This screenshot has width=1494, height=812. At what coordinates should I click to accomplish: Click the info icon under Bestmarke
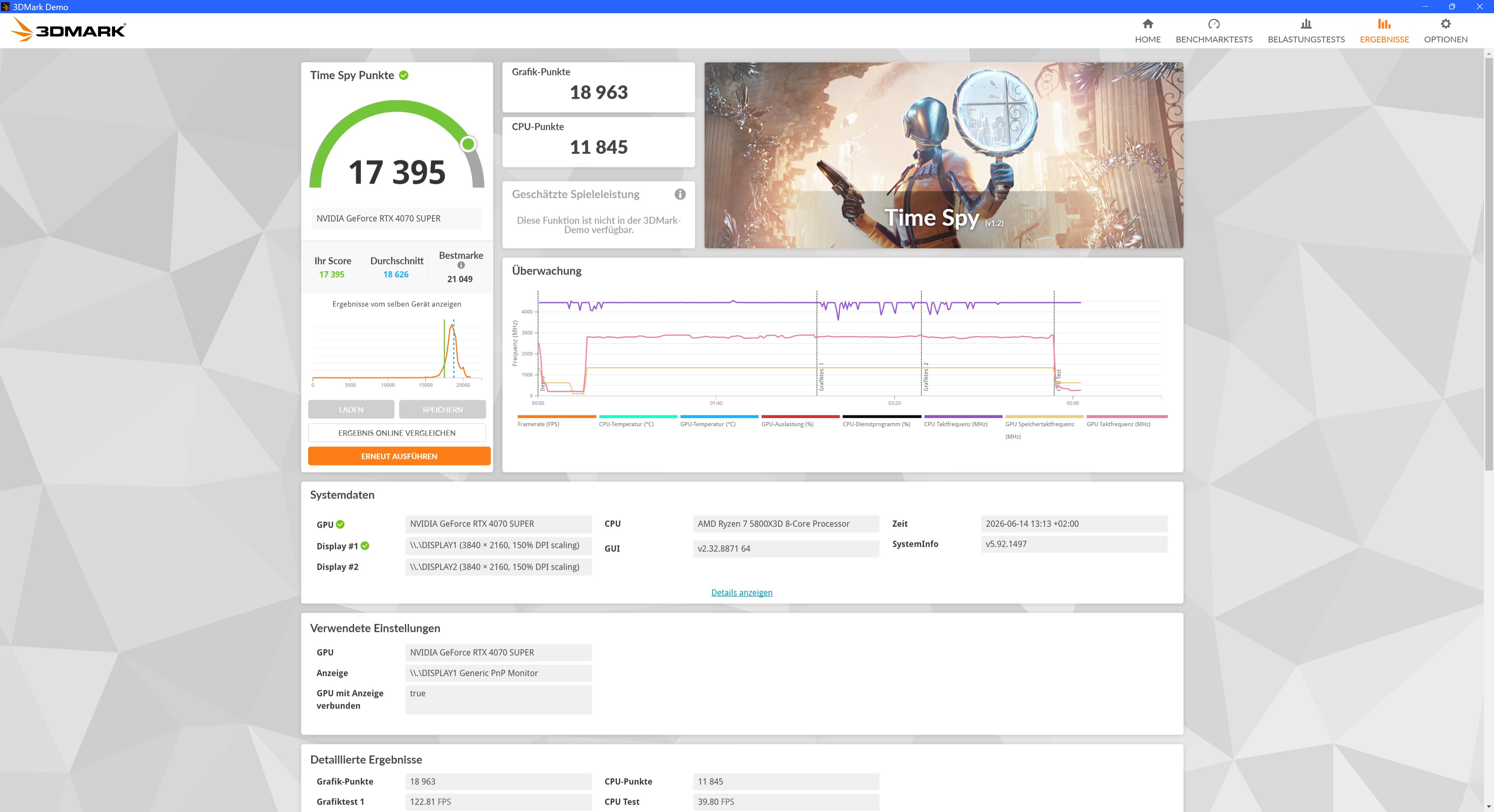coord(461,266)
